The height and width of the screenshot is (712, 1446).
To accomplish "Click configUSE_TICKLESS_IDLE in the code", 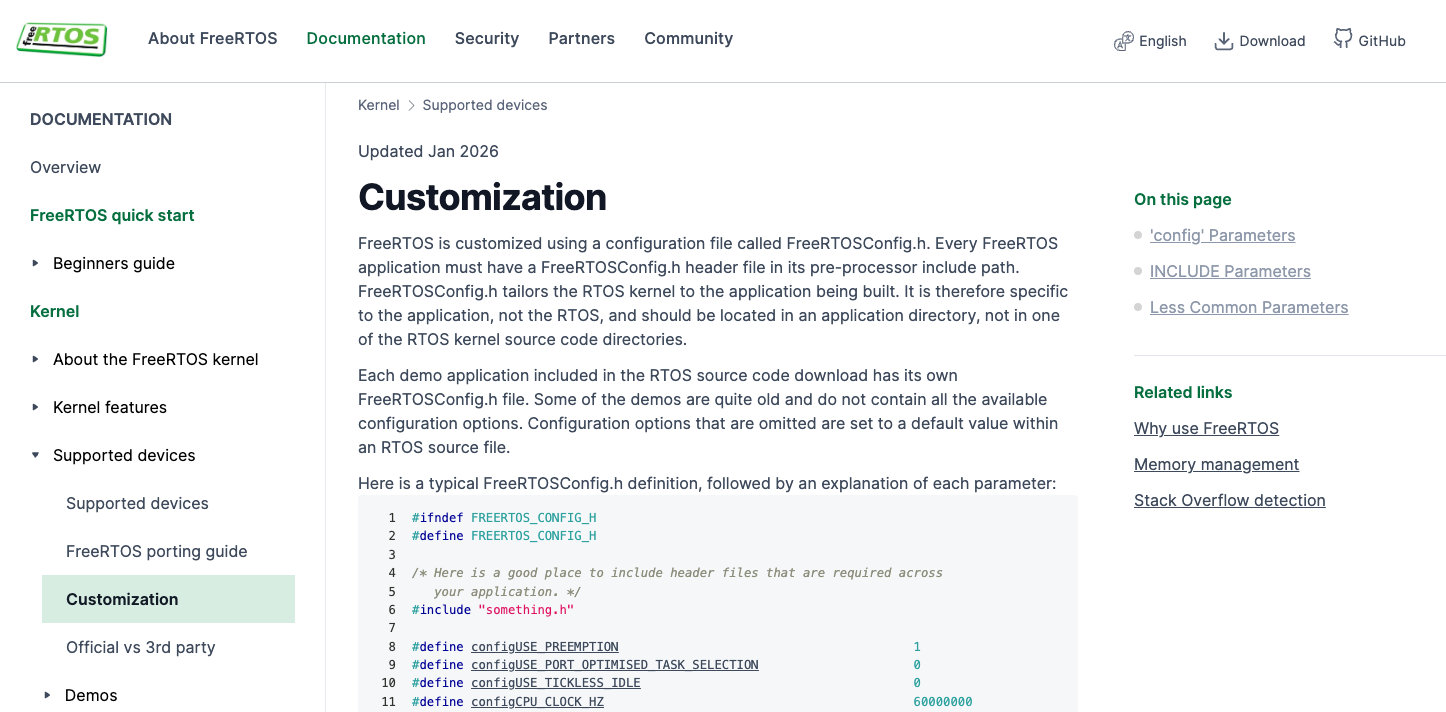I will click(x=556, y=683).
